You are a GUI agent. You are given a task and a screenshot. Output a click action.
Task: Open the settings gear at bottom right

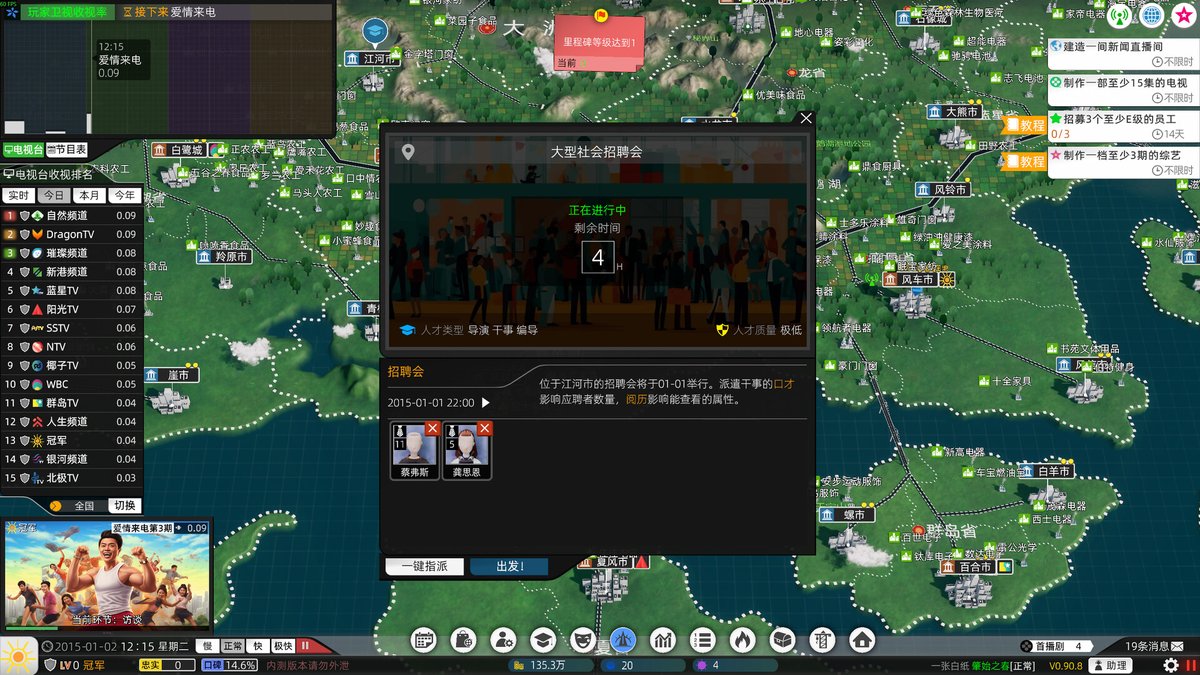point(1170,665)
